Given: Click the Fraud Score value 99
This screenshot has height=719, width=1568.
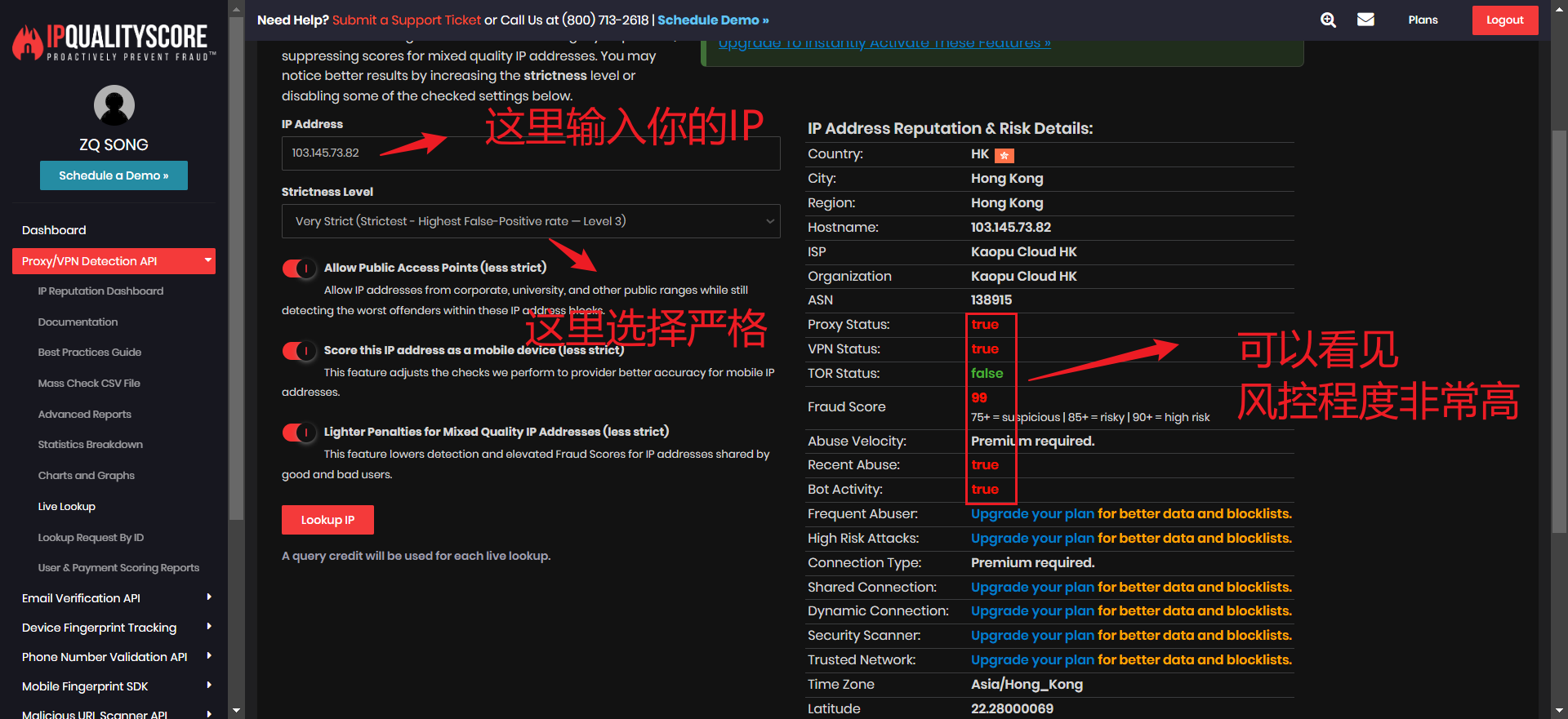Looking at the screenshot, I should coord(979,398).
